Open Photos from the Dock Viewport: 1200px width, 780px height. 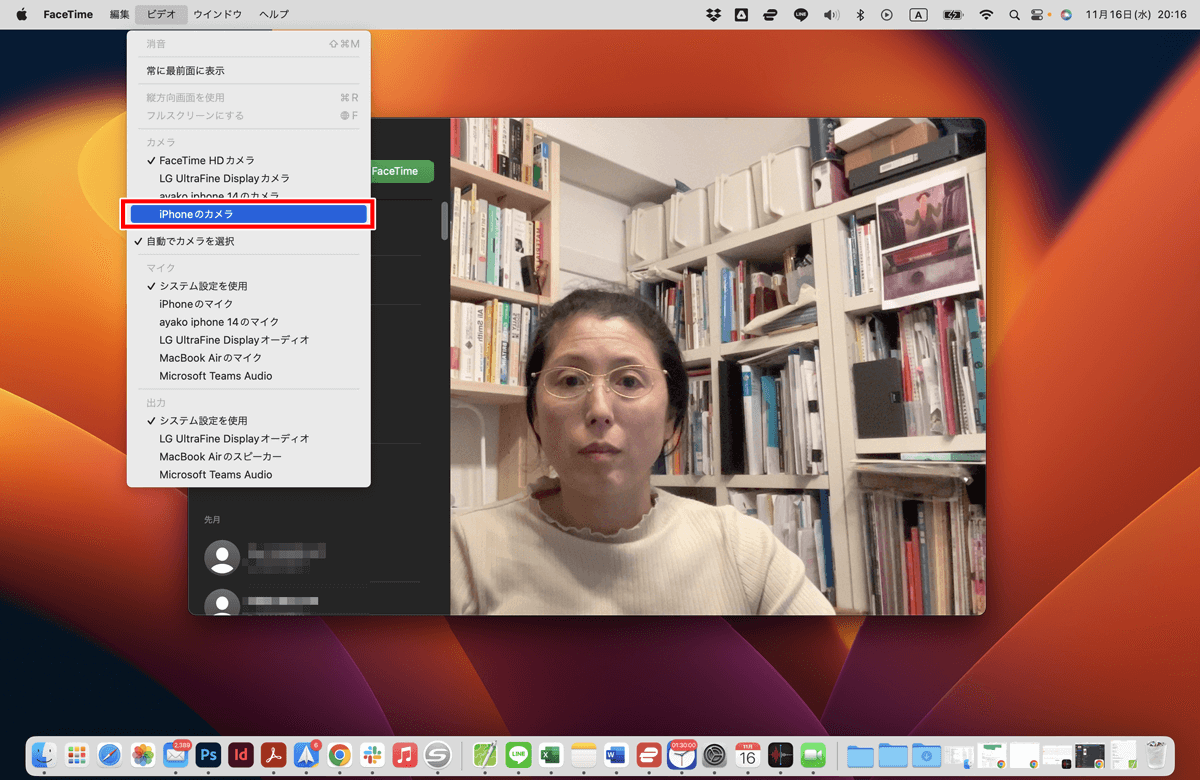[143, 755]
